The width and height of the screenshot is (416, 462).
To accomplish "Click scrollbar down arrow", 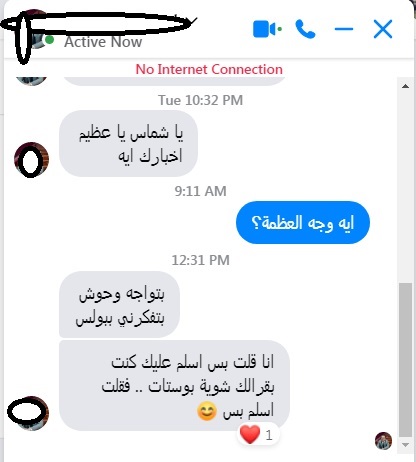I will coord(405,445).
